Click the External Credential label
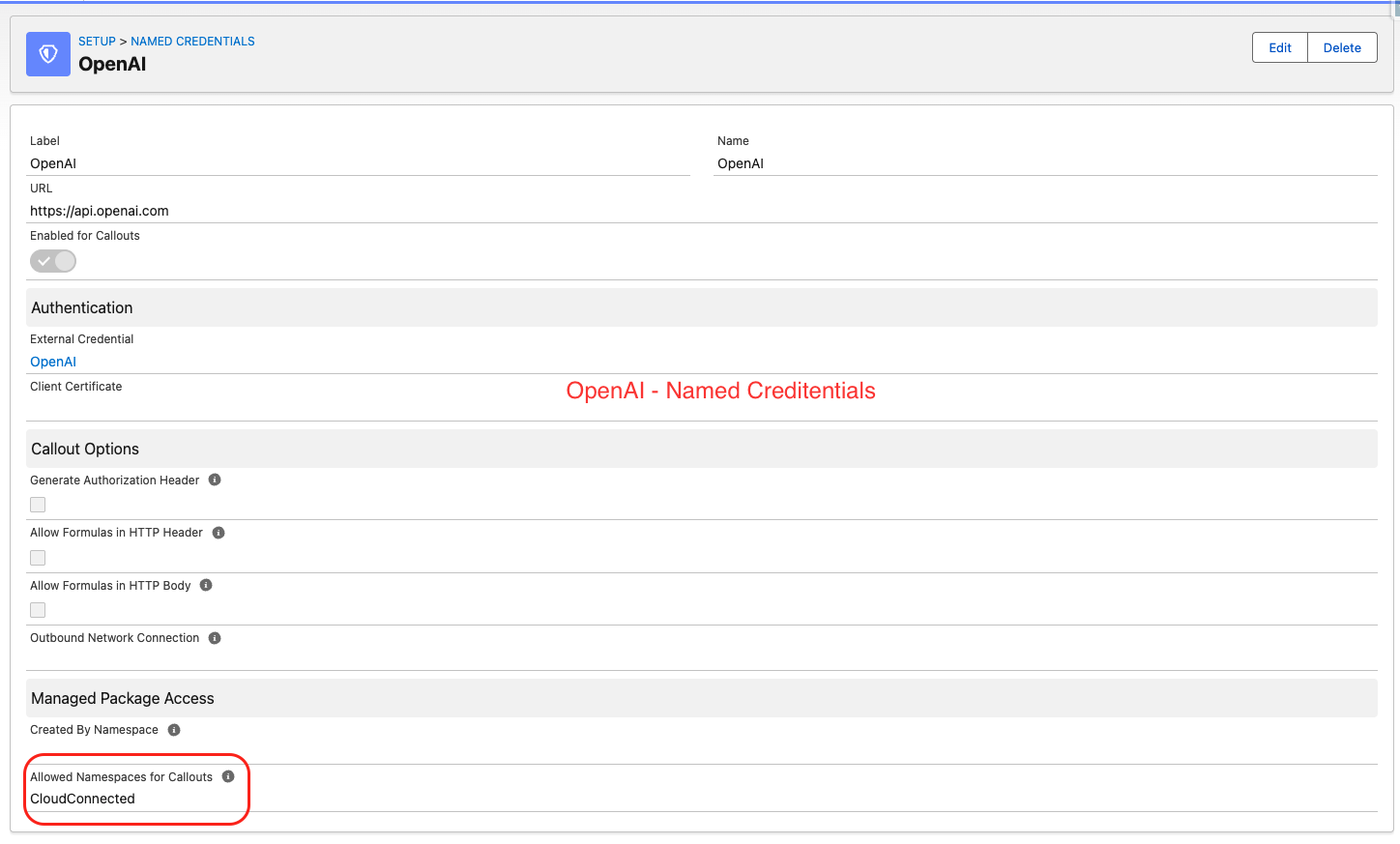Image resolution: width=1400 pixels, height=844 pixels. pos(82,339)
